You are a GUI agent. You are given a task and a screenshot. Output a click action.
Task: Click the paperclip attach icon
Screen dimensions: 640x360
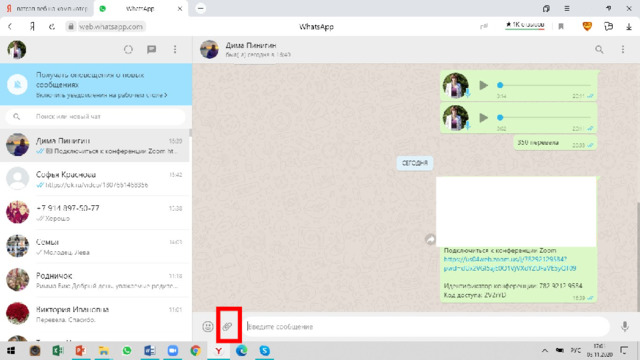pyautogui.click(x=227, y=327)
